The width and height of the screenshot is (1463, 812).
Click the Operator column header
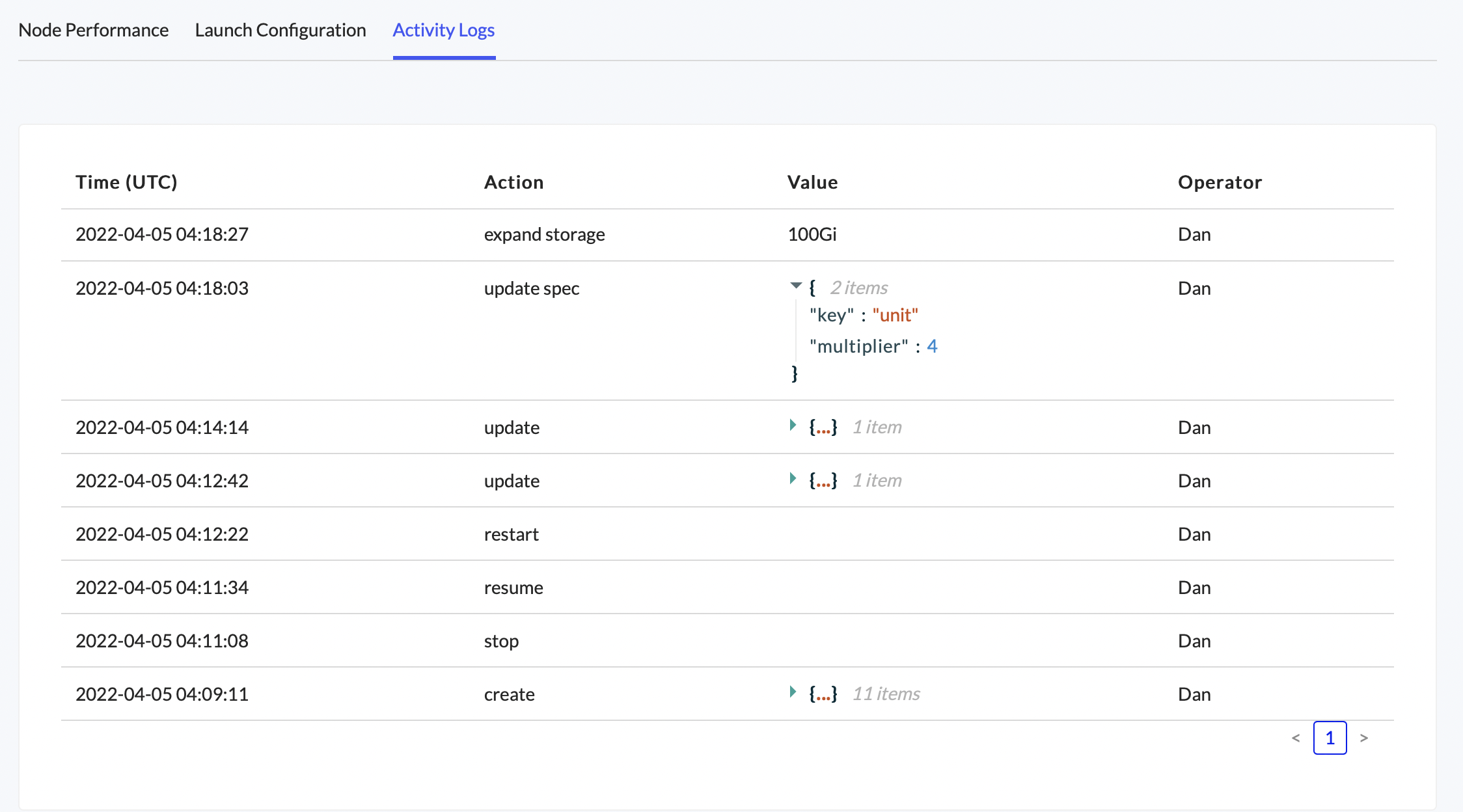point(1220,182)
